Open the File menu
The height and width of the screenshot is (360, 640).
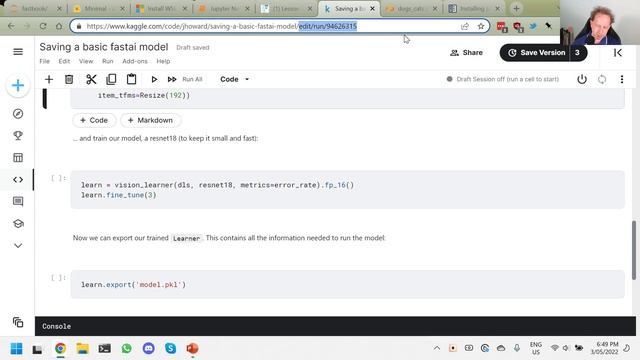coord(44,61)
